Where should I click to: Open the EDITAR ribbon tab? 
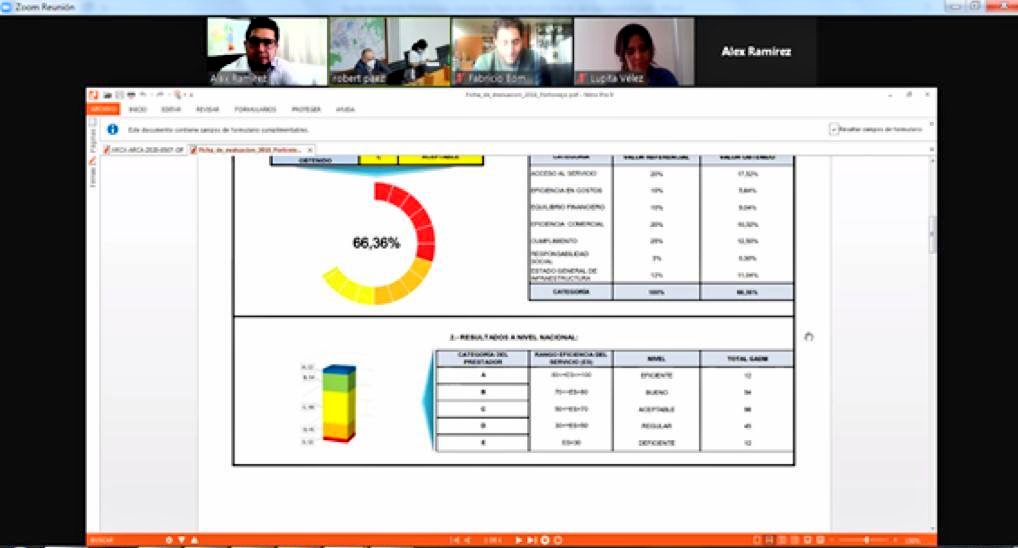(x=171, y=109)
